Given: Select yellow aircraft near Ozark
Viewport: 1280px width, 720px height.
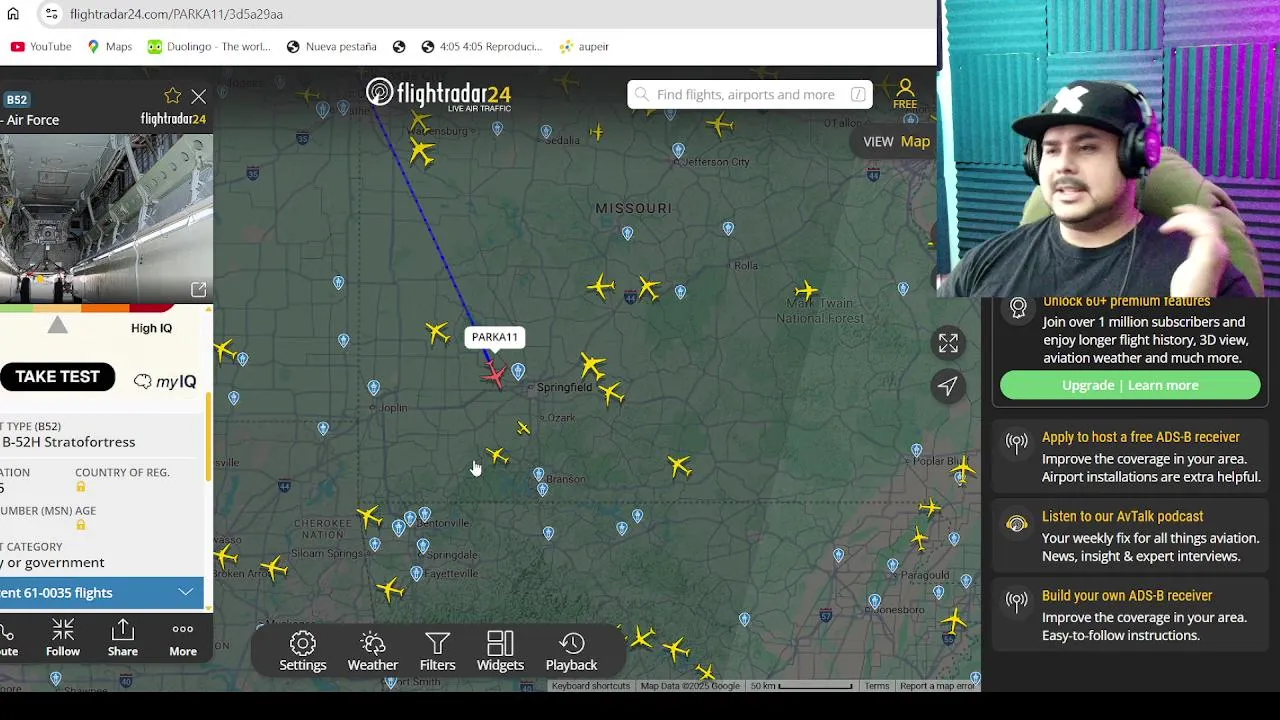Looking at the screenshot, I should tap(523, 428).
